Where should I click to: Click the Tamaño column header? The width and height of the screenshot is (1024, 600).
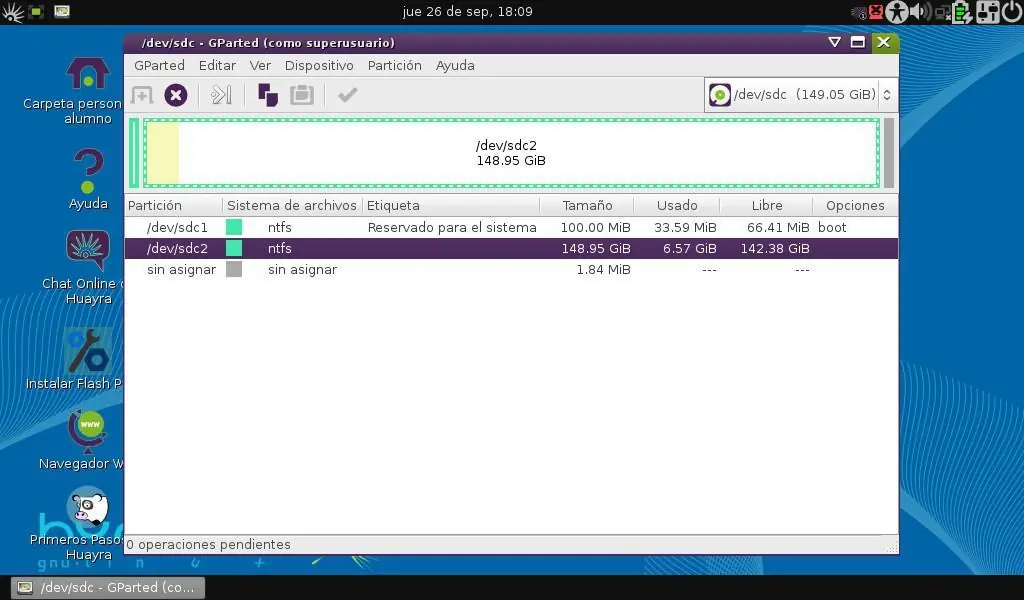tap(587, 206)
